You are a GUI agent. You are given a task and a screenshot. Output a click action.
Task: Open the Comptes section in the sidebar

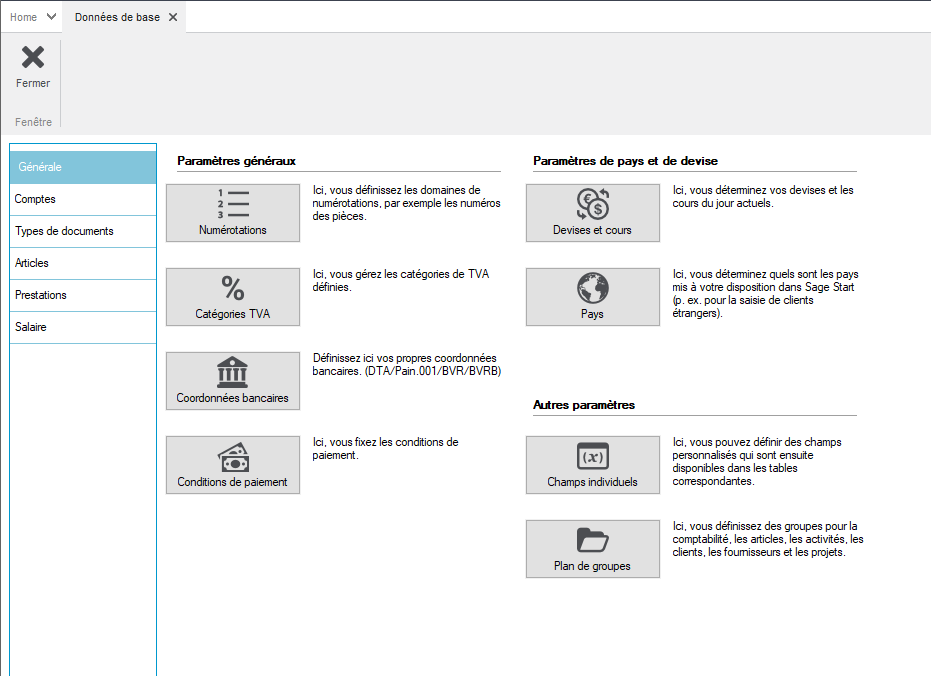tap(83, 199)
